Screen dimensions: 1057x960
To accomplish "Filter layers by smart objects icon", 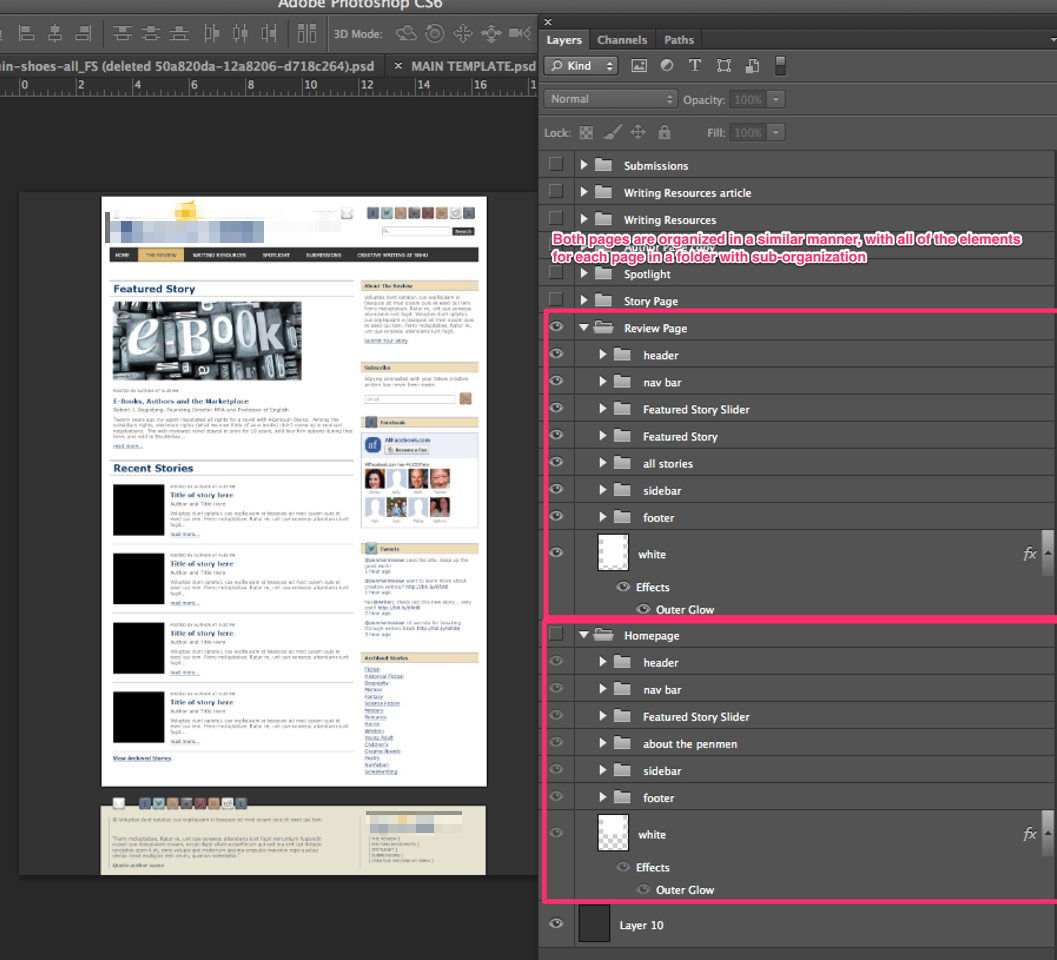I will 752,65.
